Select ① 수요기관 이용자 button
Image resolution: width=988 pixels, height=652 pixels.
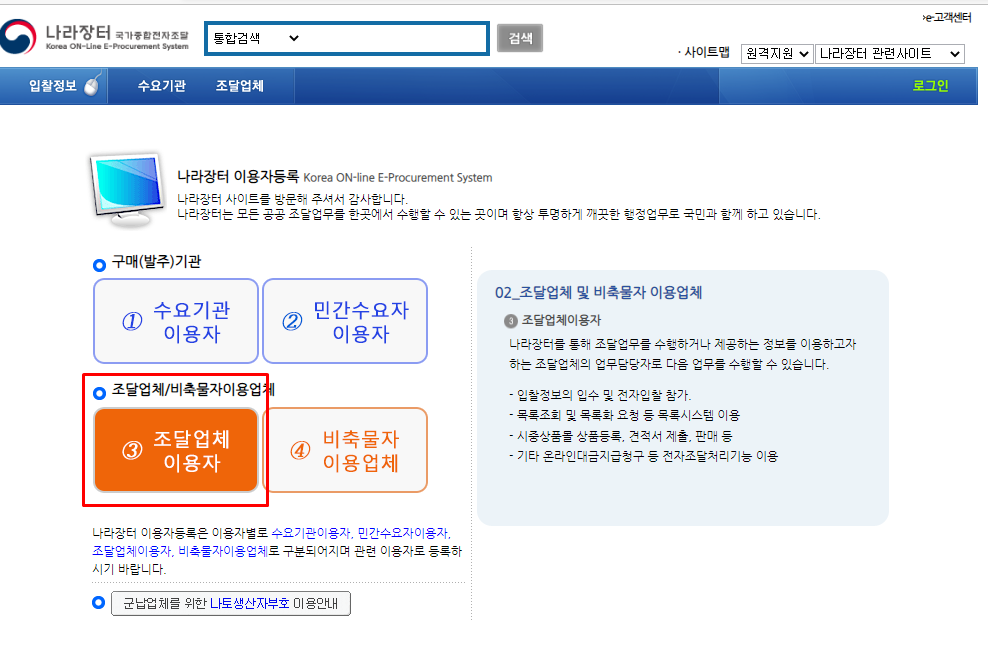(x=176, y=321)
